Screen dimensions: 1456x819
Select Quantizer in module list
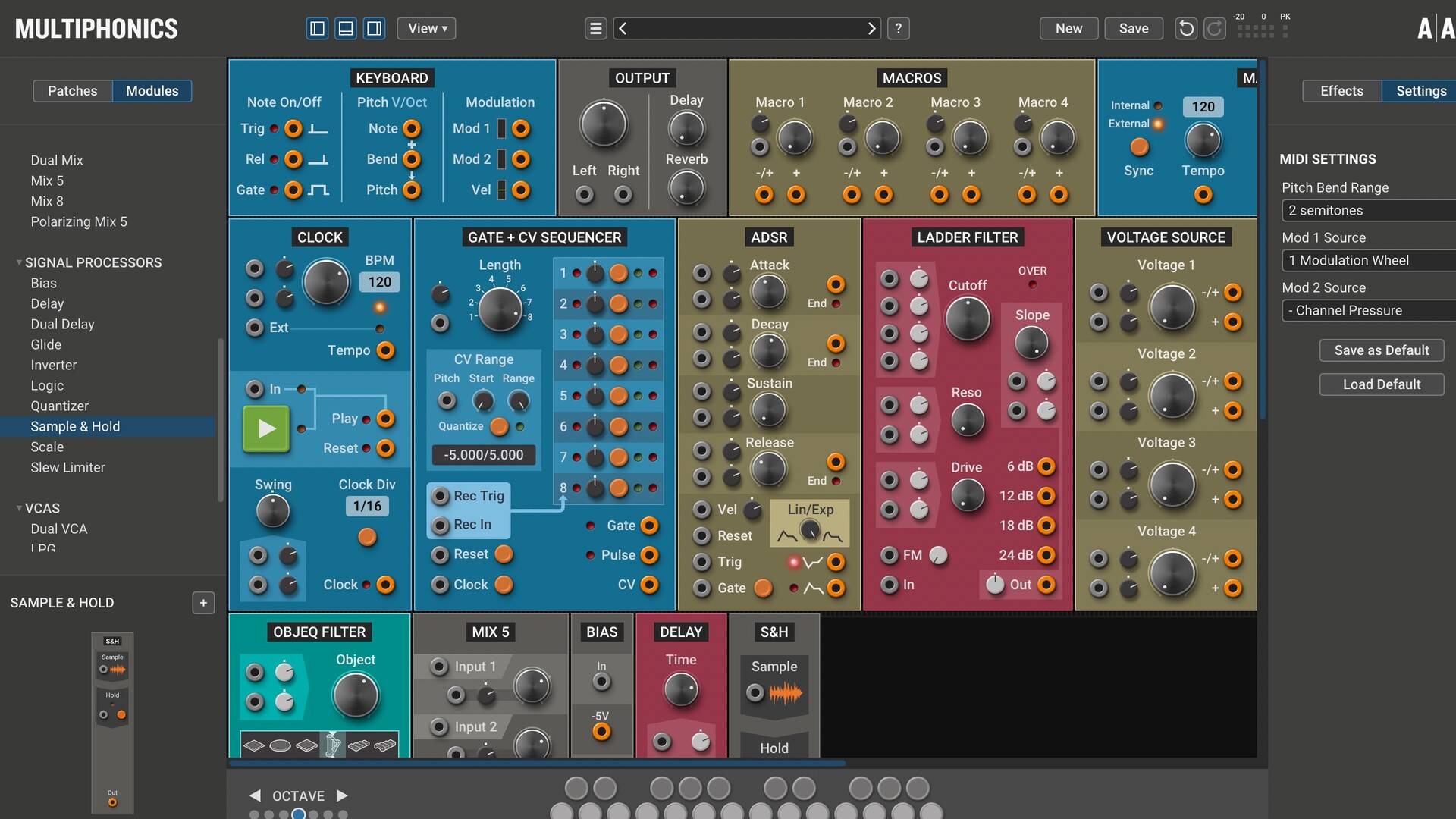point(108,406)
